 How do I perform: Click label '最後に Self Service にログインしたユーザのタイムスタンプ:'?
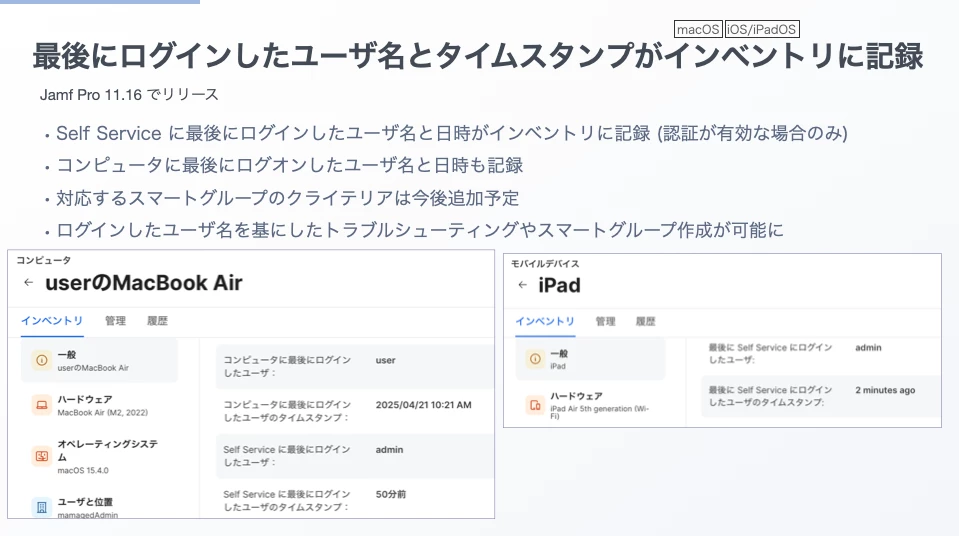pos(771,396)
